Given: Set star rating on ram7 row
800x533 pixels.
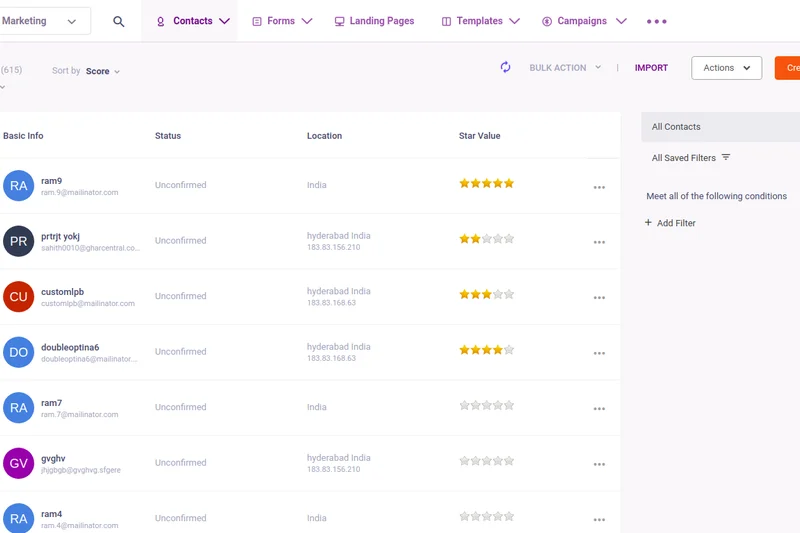Looking at the screenshot, I should tap(486, 406).
